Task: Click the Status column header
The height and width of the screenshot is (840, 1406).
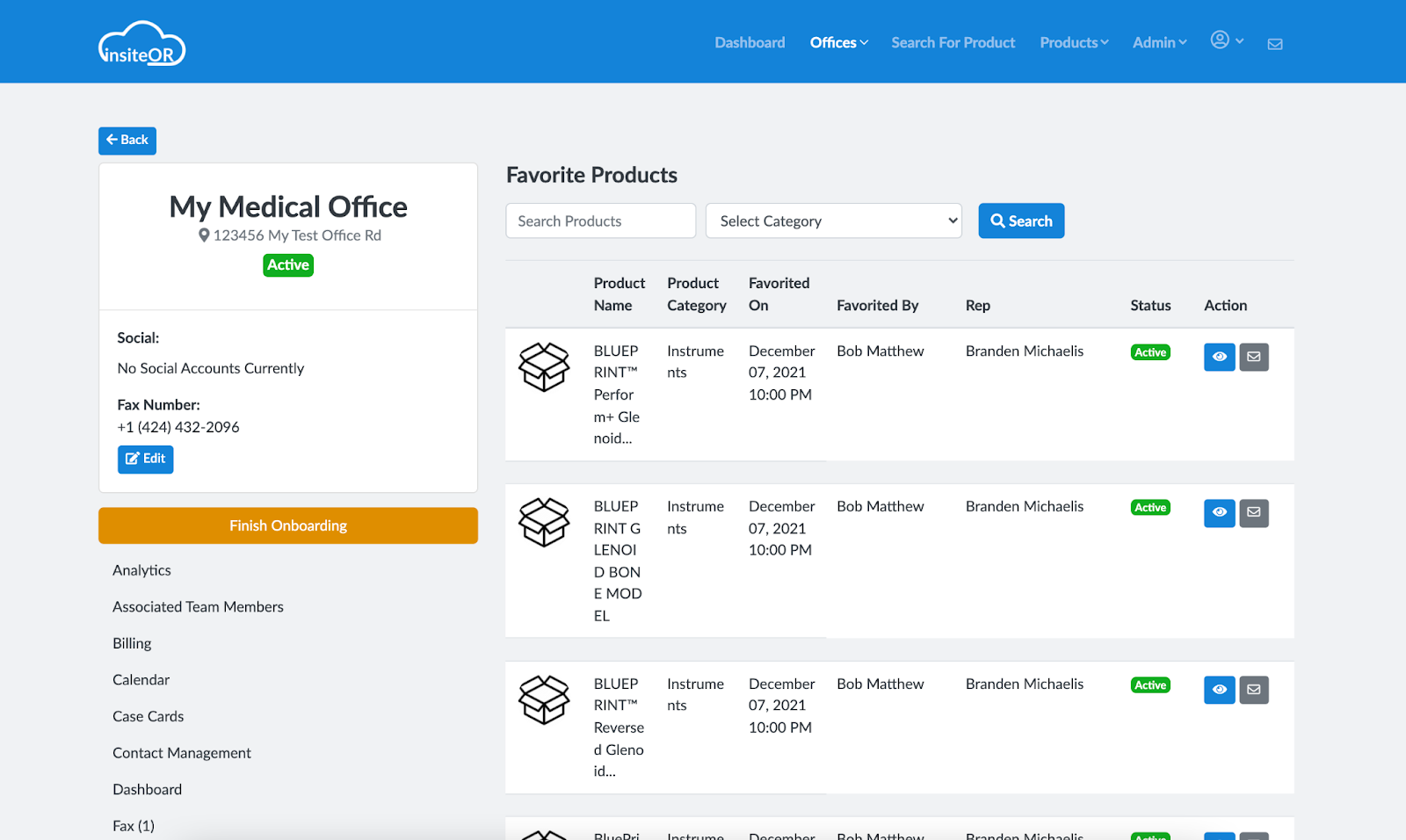Action: 1150,306
